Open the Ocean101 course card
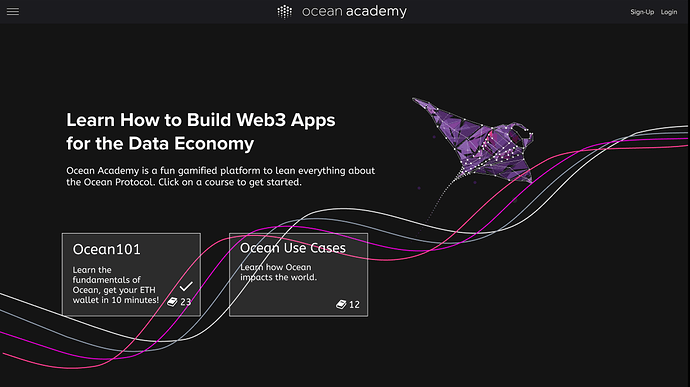 coord(131,275)
